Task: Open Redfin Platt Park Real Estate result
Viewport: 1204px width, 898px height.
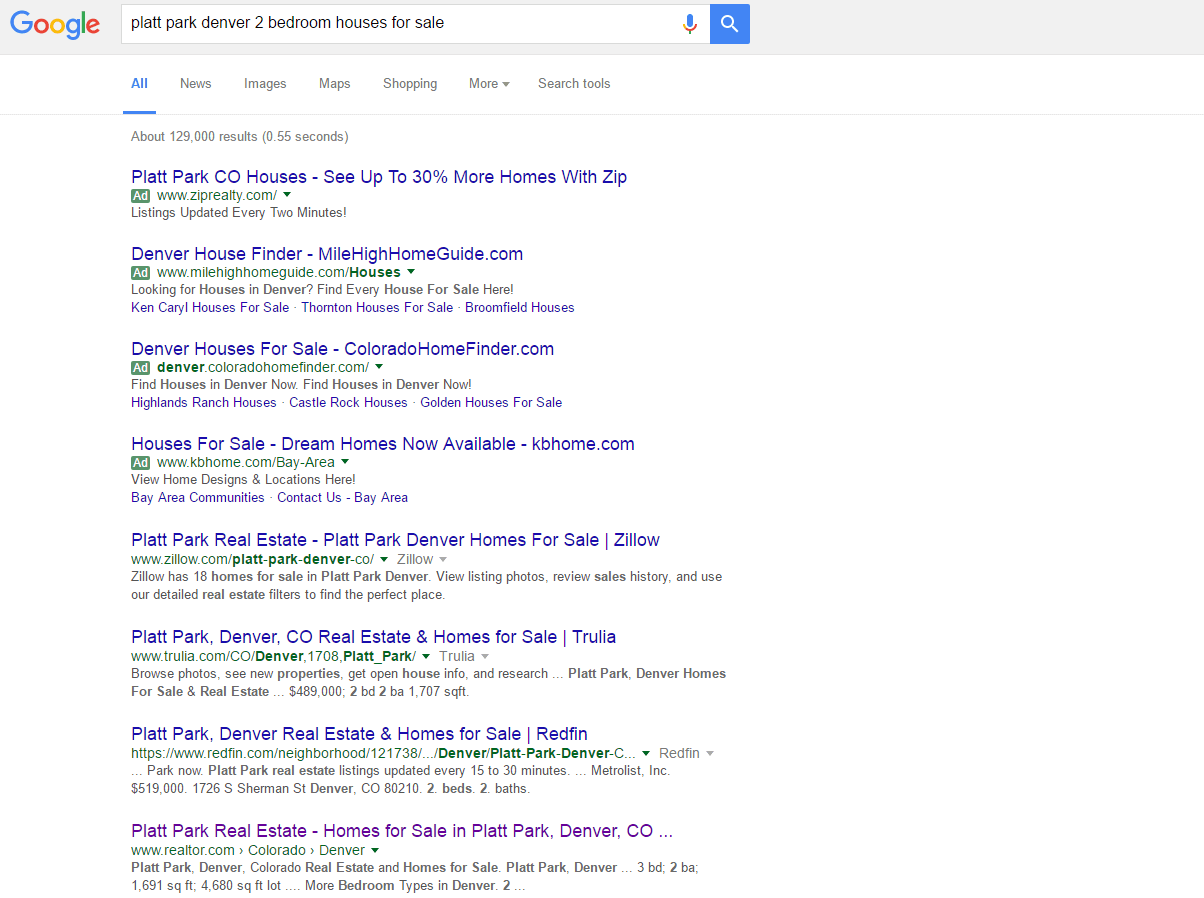Action: 359,734
